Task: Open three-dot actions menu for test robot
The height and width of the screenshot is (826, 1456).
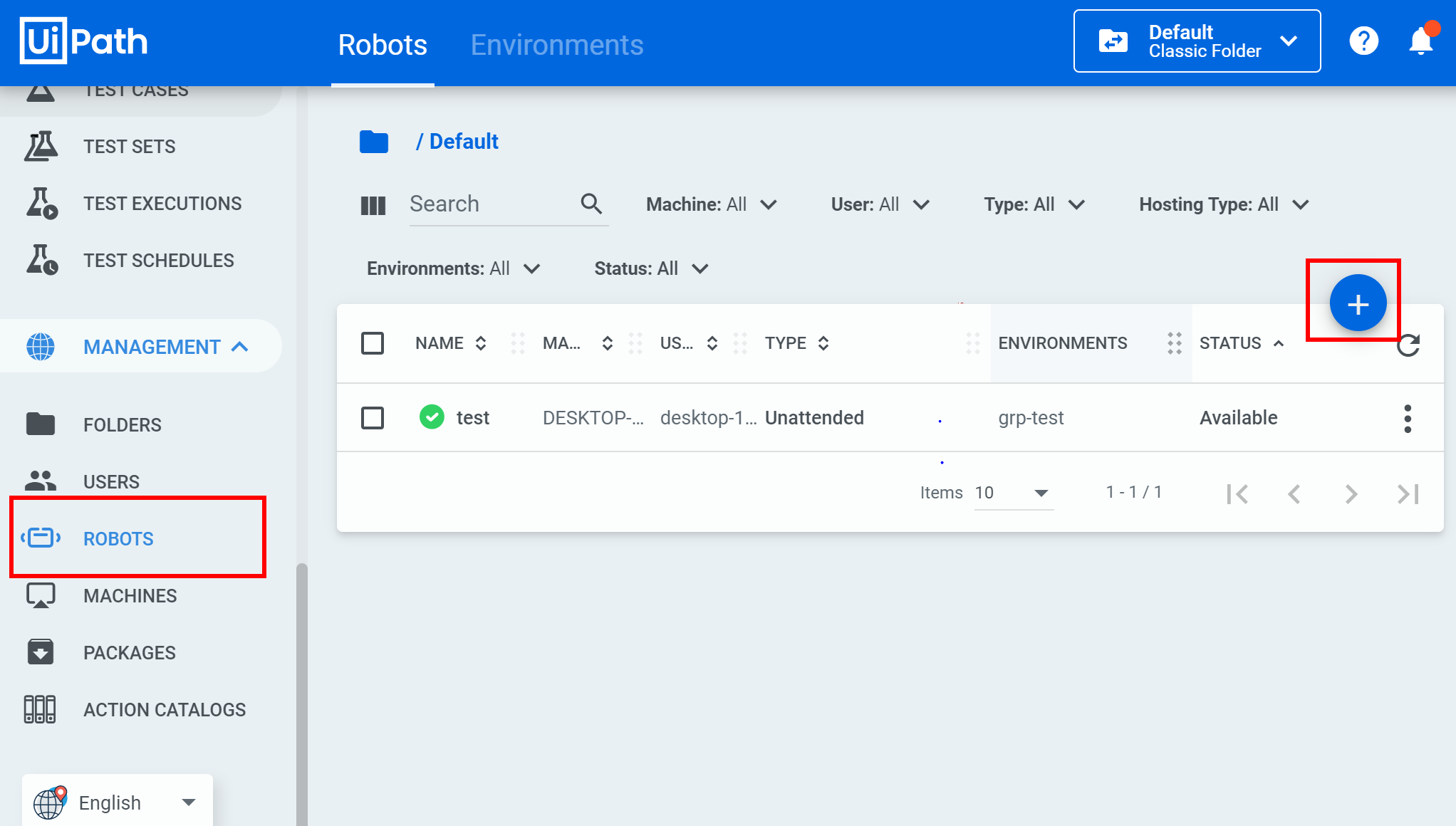Action: tap(1407, 419)
